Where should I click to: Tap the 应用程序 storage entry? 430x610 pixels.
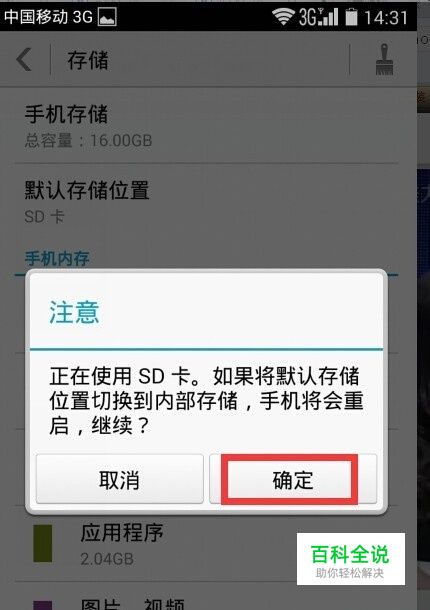pyautogui.click(x=206, y=545)
